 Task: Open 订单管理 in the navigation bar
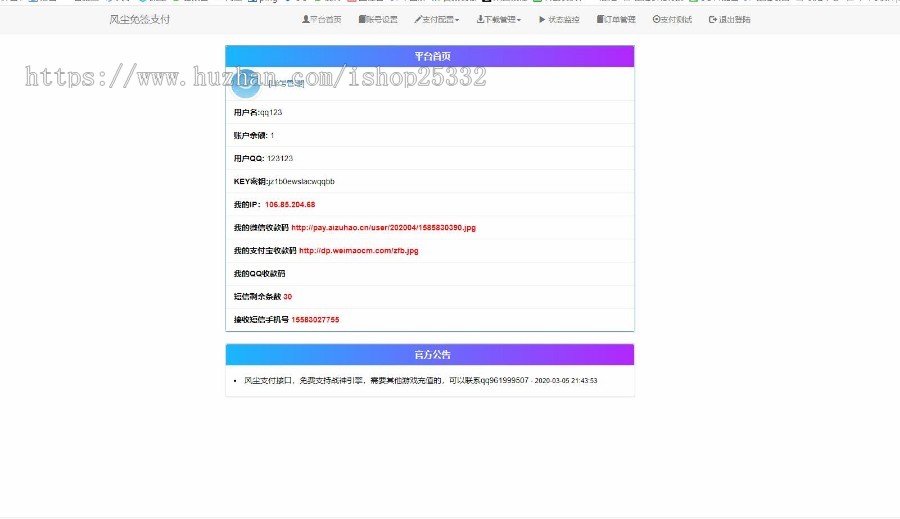click(616, 20)
